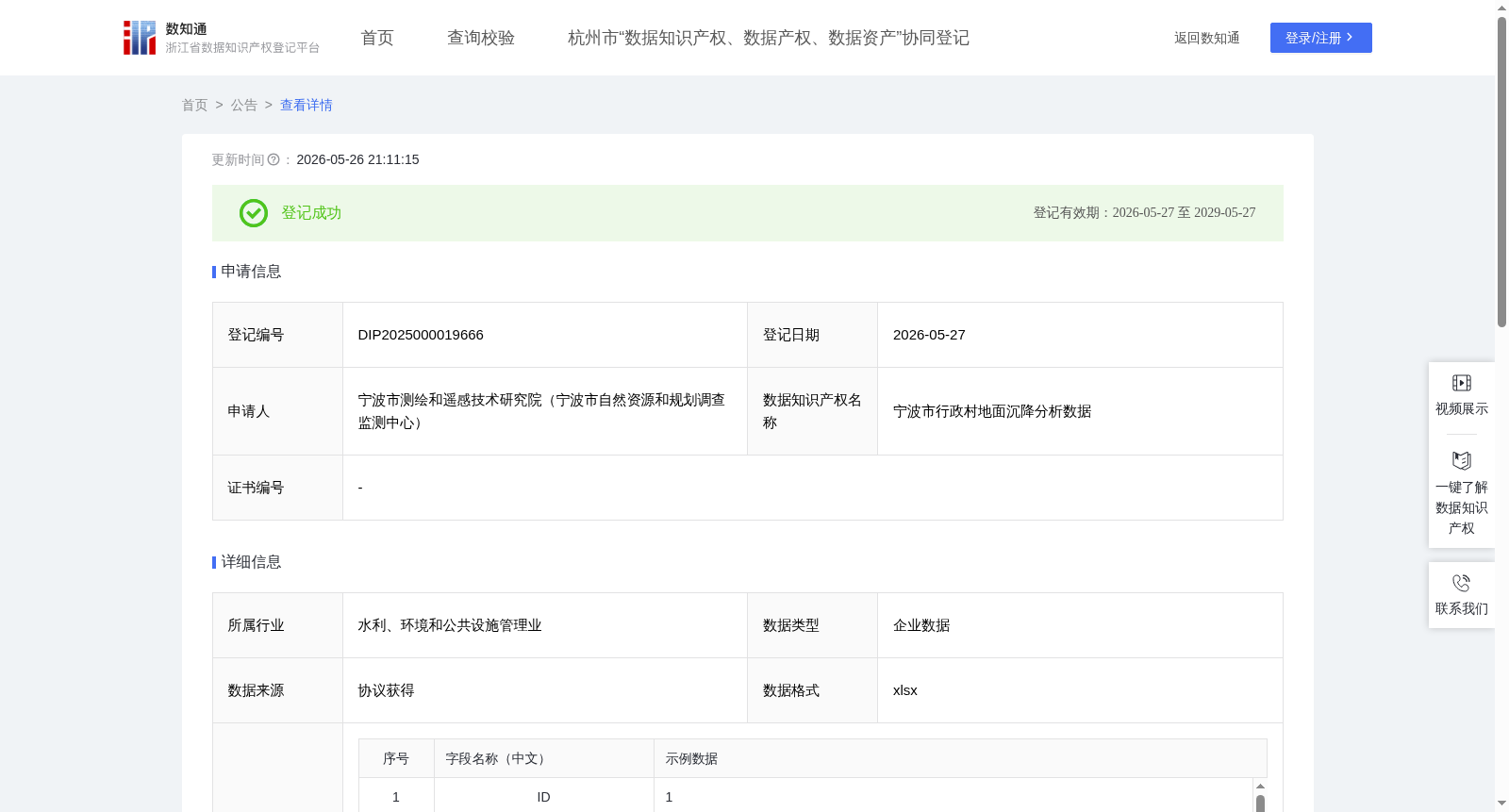Click the 登记成功 status text

[x=311, y=213]
